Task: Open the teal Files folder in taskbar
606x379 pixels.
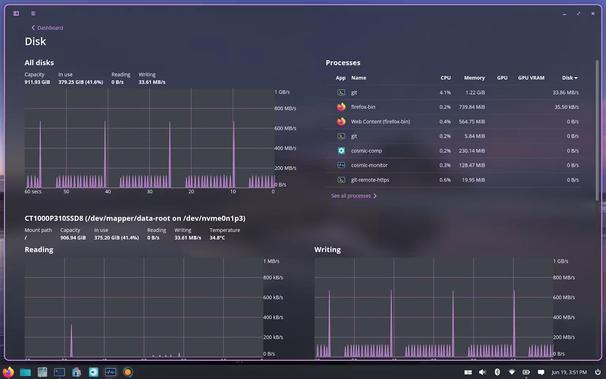Action: click(25, 372)
